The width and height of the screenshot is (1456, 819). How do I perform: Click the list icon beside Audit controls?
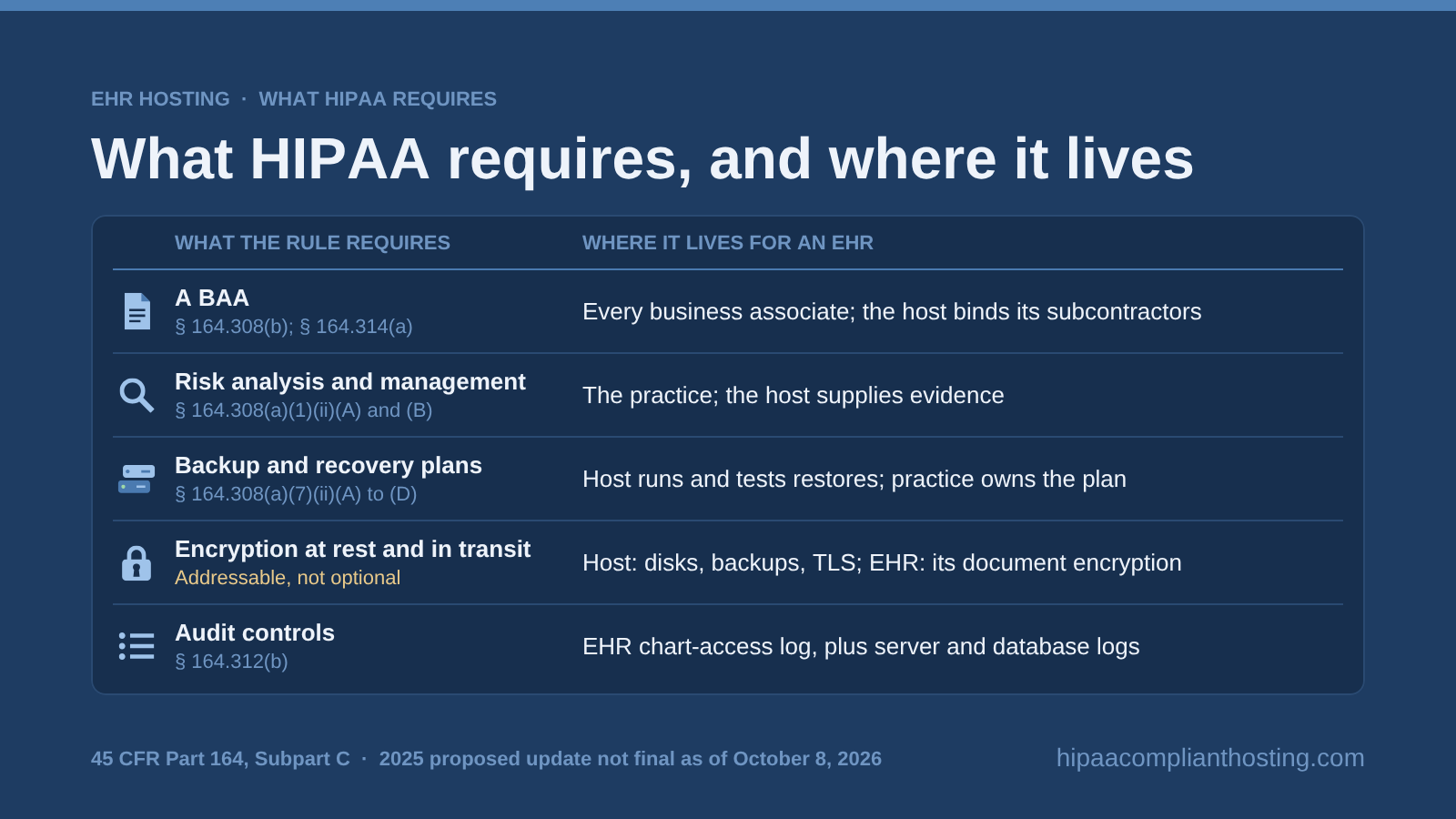(x=136, y=646)
